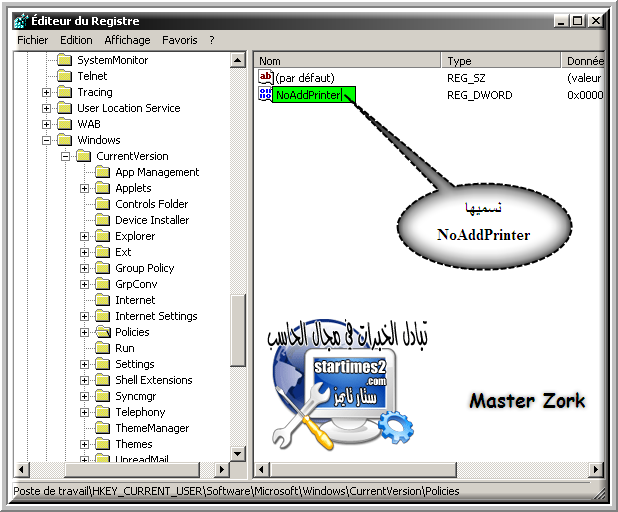The width and height of the screenshot is (618, 512).
Task: Sort values by the Nom column header
Action: pos(347,61)
